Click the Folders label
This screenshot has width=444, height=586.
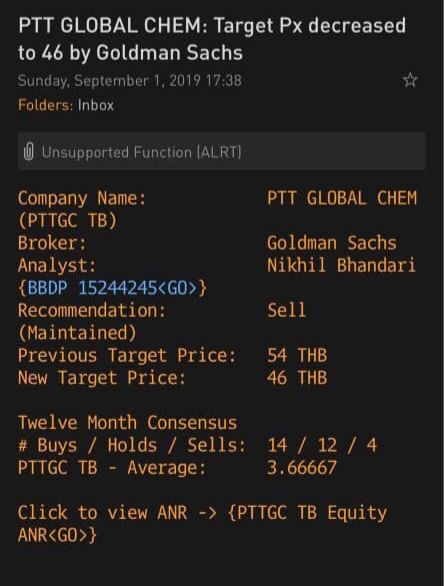coord(46,105)
